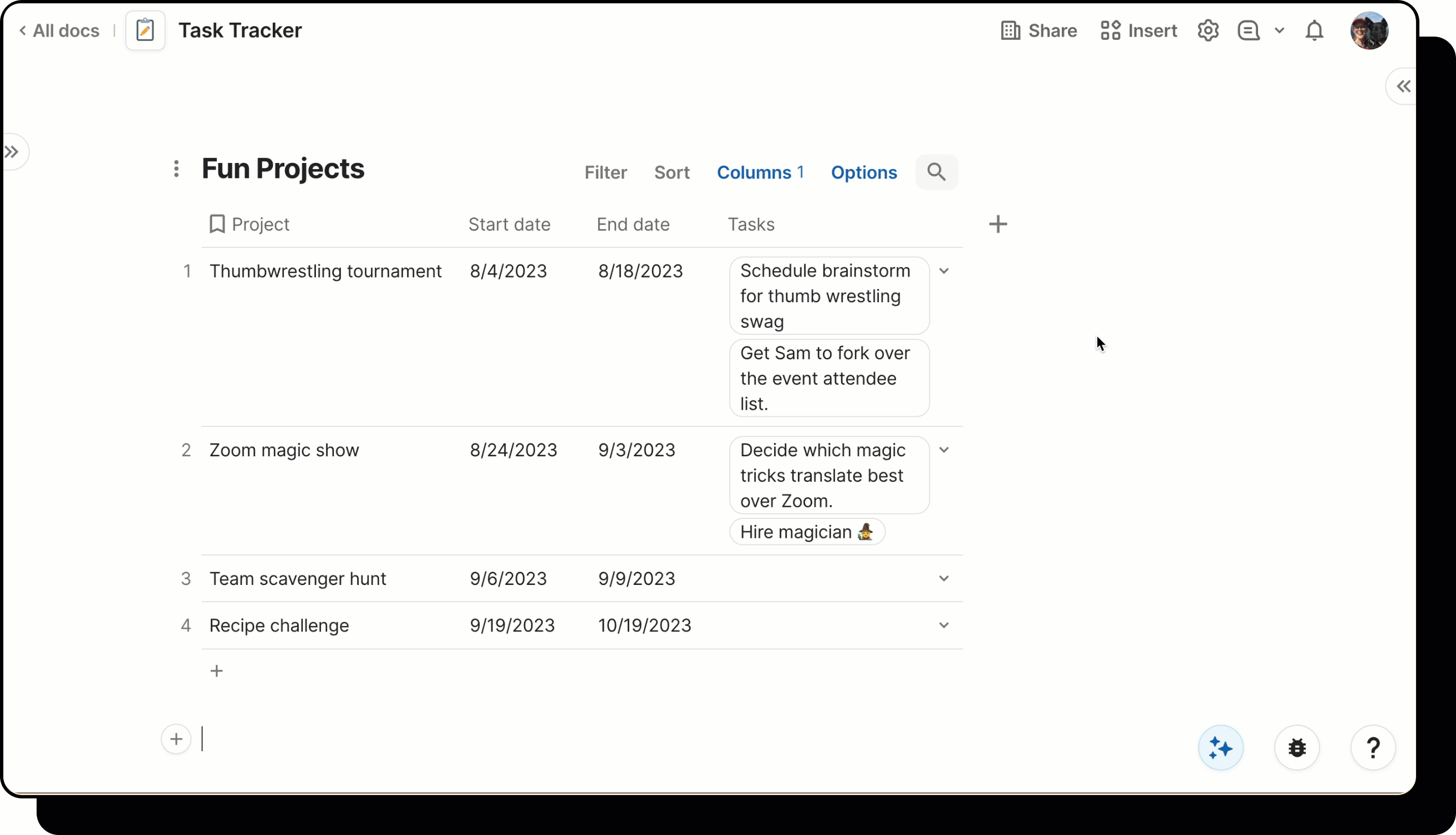Open Tasks dropdown for Recipe challenge row
Viewport: 1456px width, 835px height.
pyautogui.click(x=943, y=625)
